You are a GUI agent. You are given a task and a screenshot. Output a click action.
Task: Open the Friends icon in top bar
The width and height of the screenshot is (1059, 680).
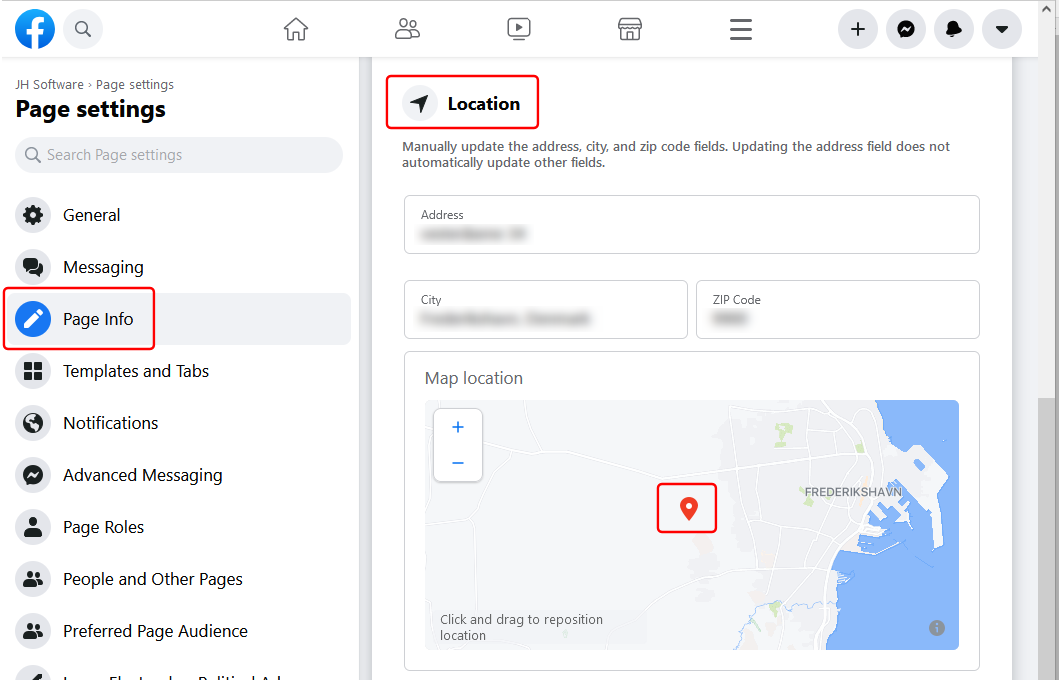coord(407,29)
